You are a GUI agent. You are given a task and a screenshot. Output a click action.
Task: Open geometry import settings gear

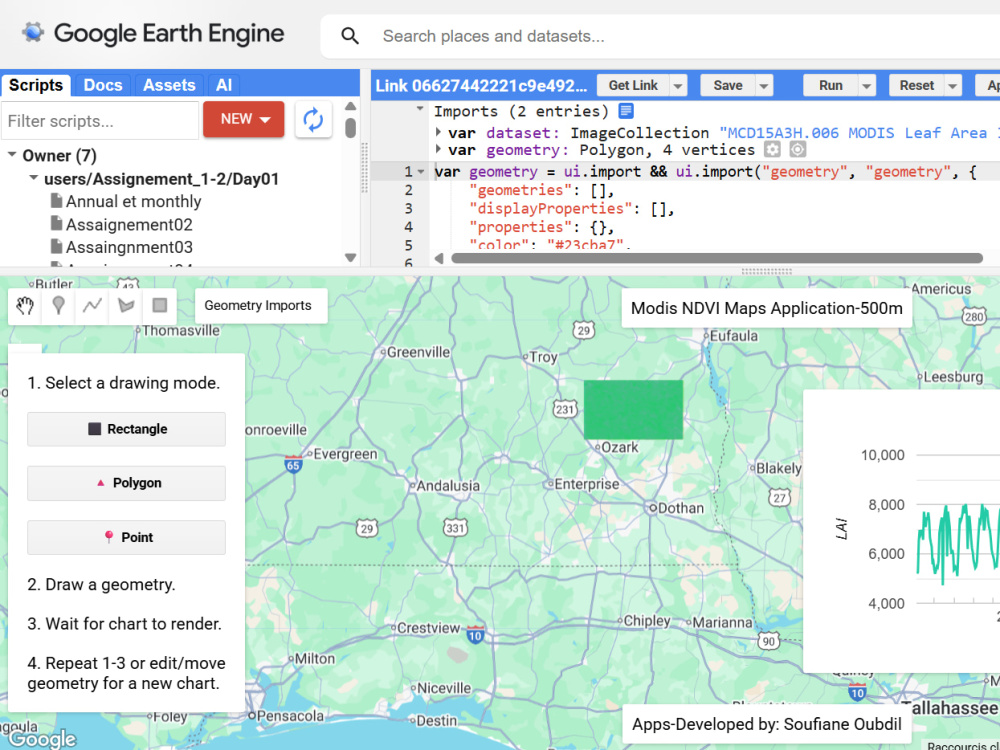click(x=772, y=150)
